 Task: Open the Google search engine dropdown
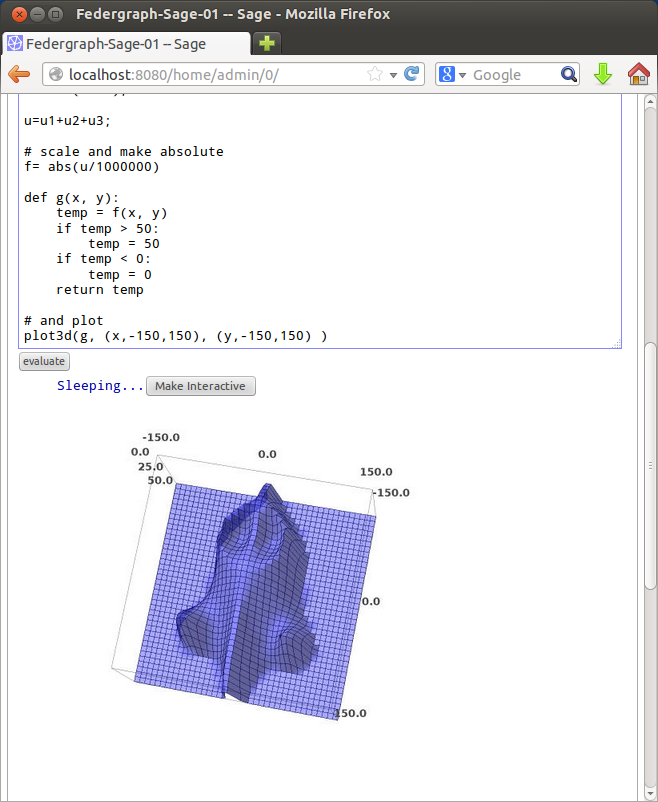[x=452, y=75]
